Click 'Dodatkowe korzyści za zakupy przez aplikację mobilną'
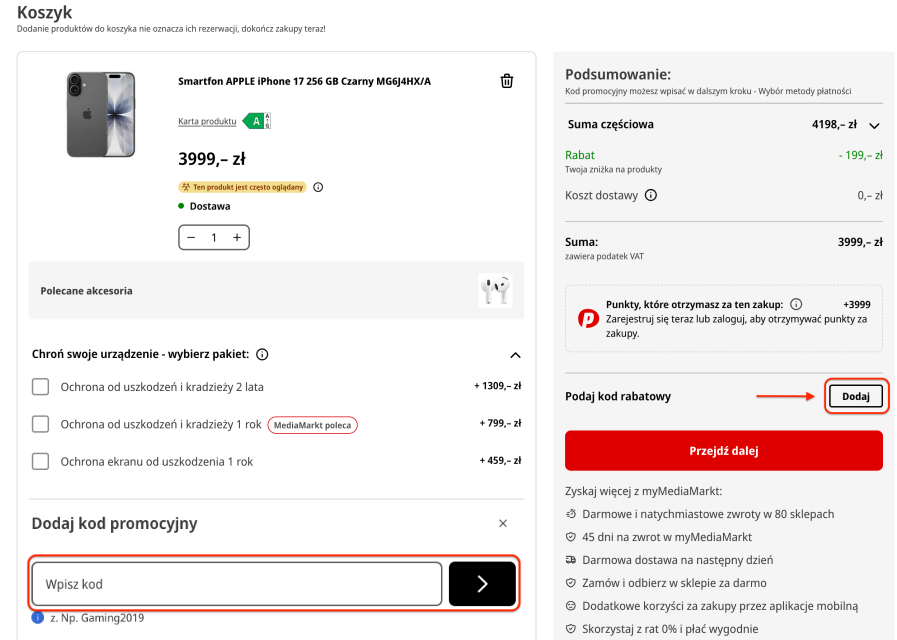This screenshot has height=640, width=897. click(x=720, y=606)
